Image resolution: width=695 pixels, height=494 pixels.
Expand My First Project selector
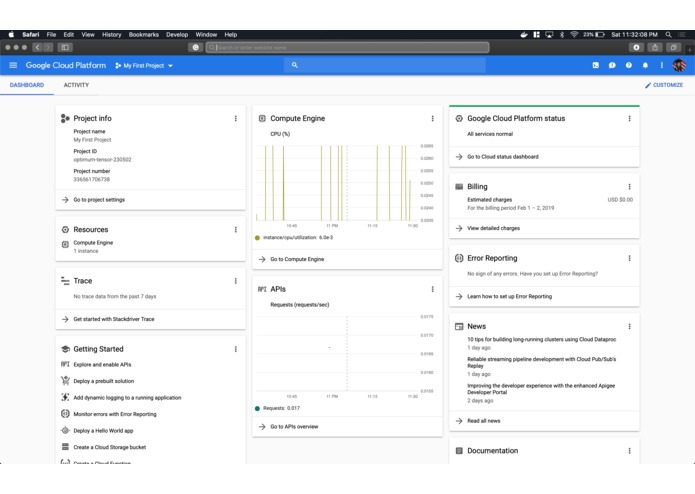tap(144, 66)
